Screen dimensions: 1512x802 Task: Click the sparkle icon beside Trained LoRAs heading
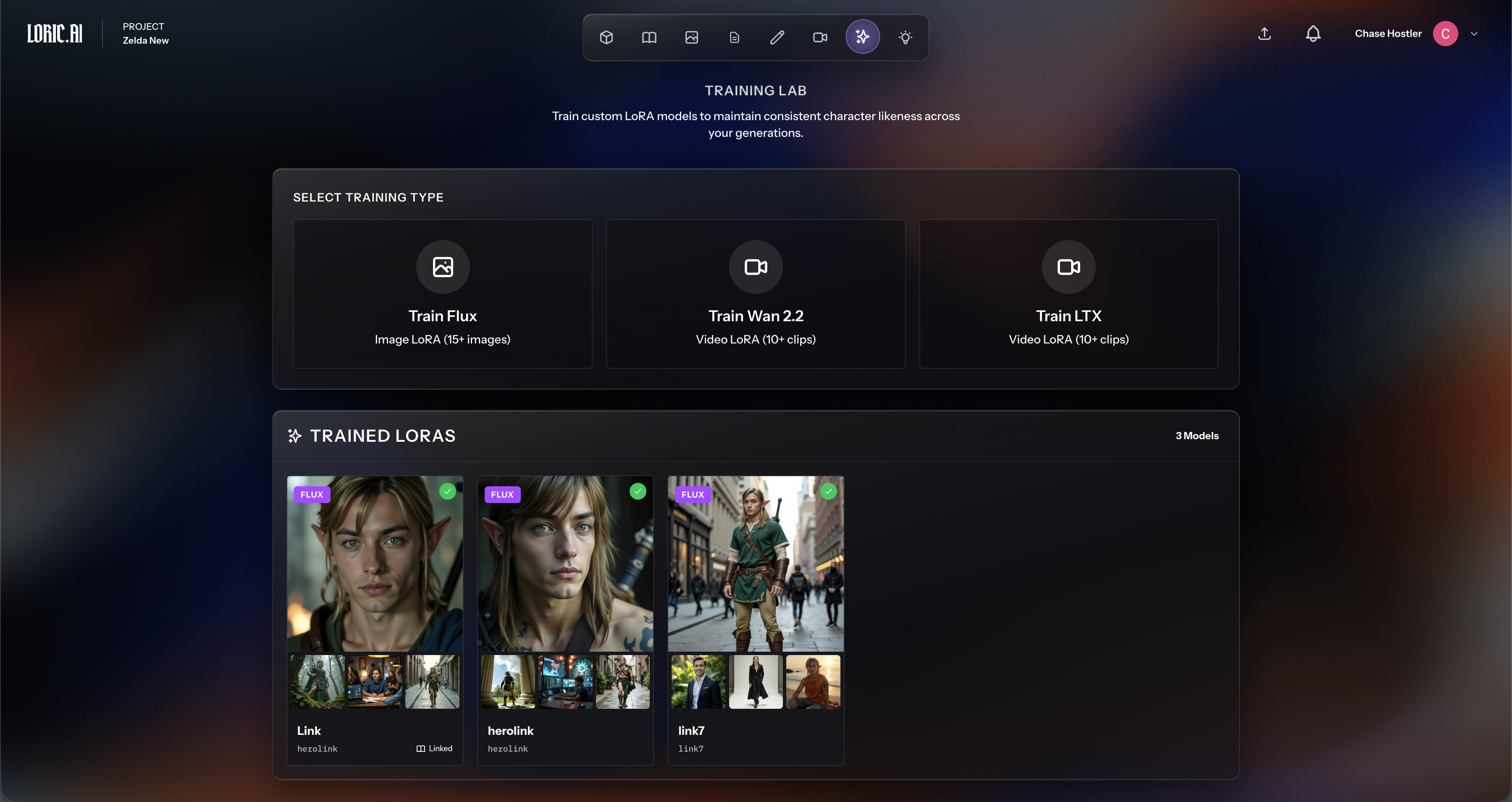point(295,436)
